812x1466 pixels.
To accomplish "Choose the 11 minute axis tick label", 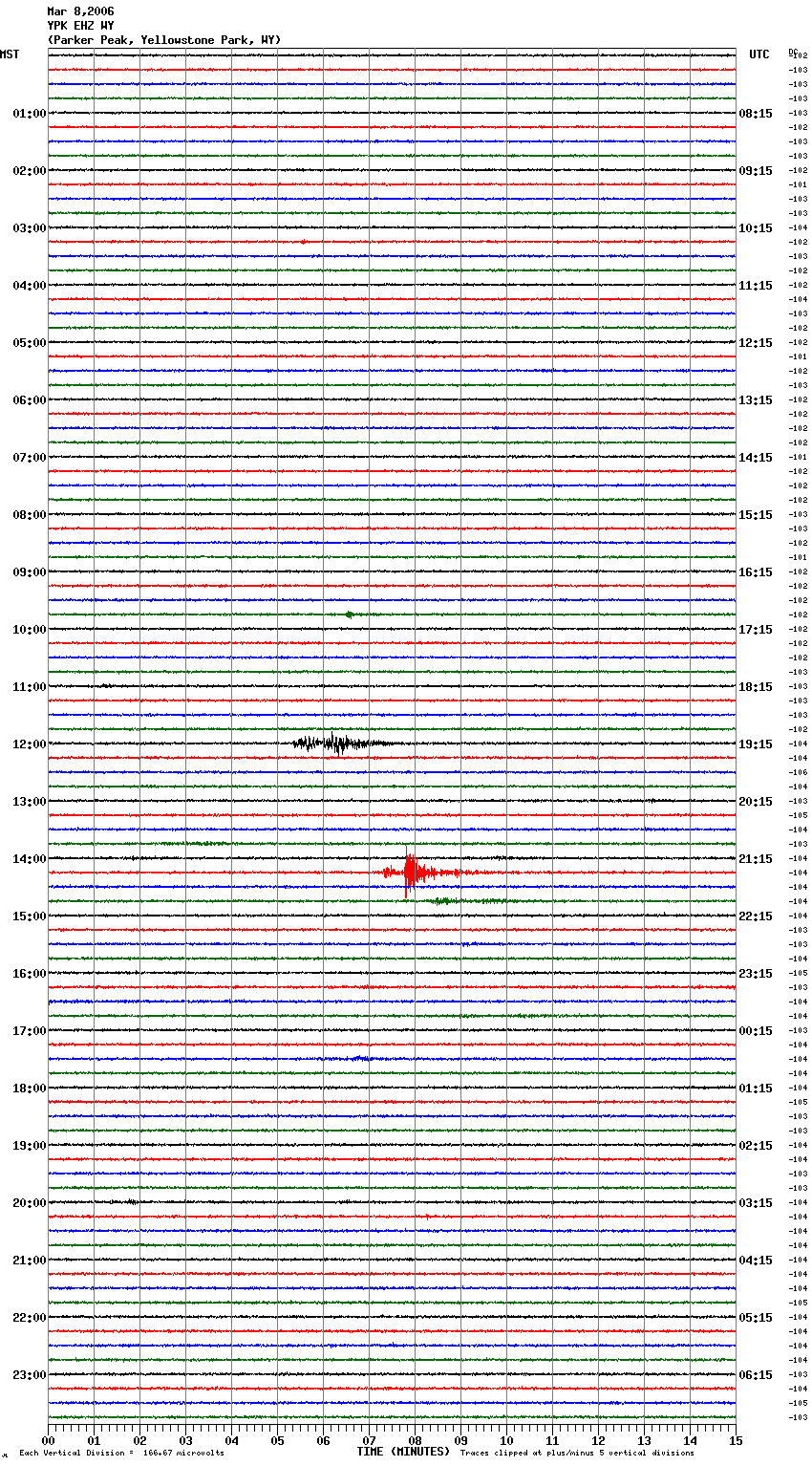I will 552,1440.
